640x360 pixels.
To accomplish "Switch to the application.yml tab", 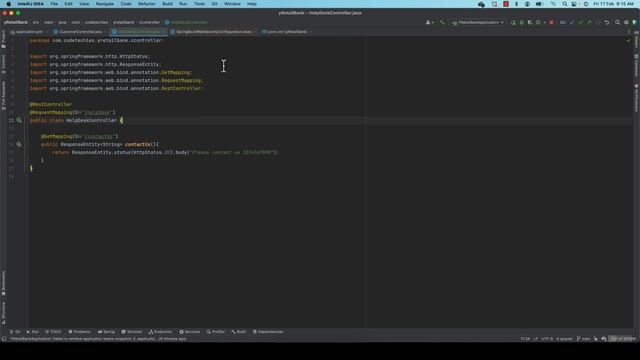I will click(x=27, y=31).
